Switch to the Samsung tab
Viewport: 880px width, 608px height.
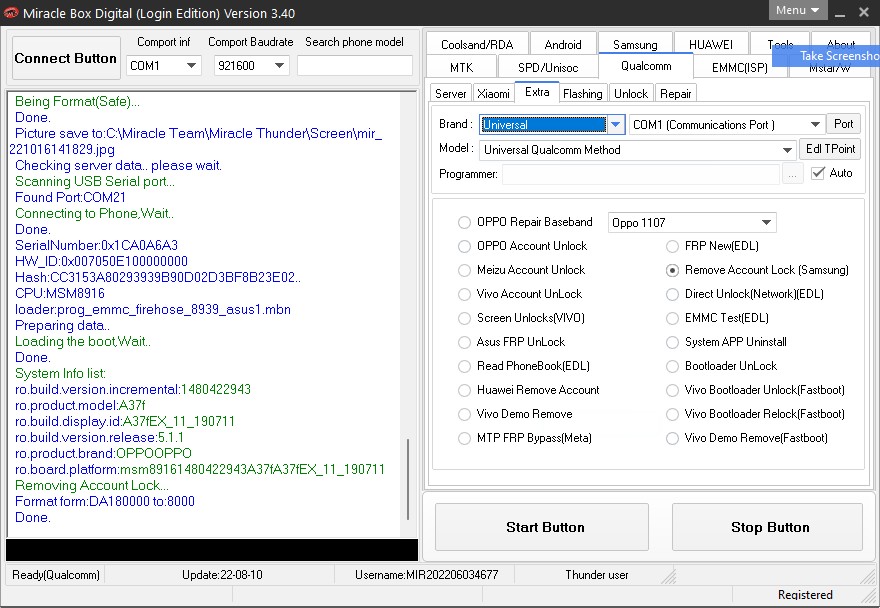[x=635, y=44]
